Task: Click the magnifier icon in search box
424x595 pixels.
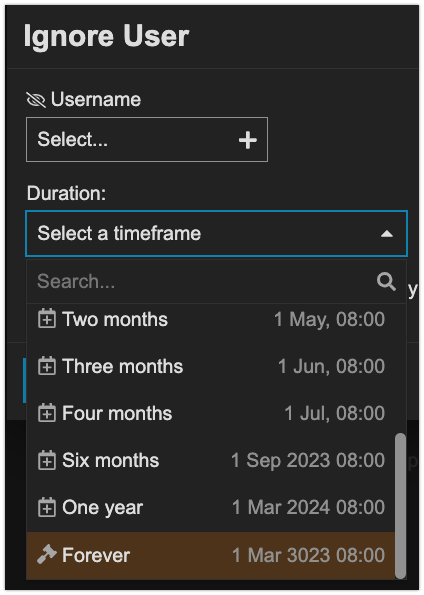Action: point(386,282)
